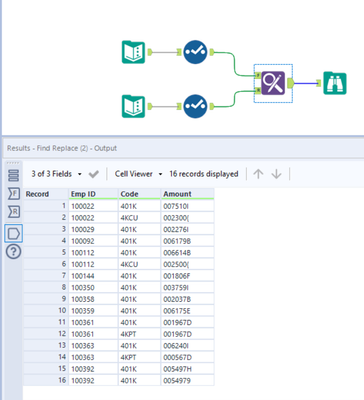The width and height of the screenshot is (364, 400).
Task: Sort by Amount column header
Action: [187, 194]
